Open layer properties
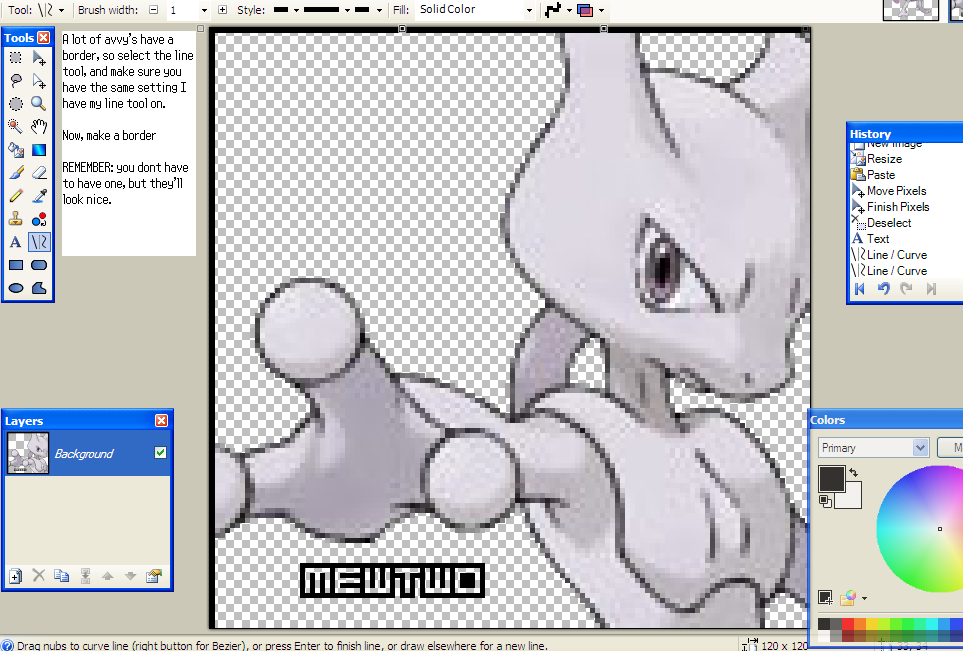963x651 pixels. tap(154, 575)
